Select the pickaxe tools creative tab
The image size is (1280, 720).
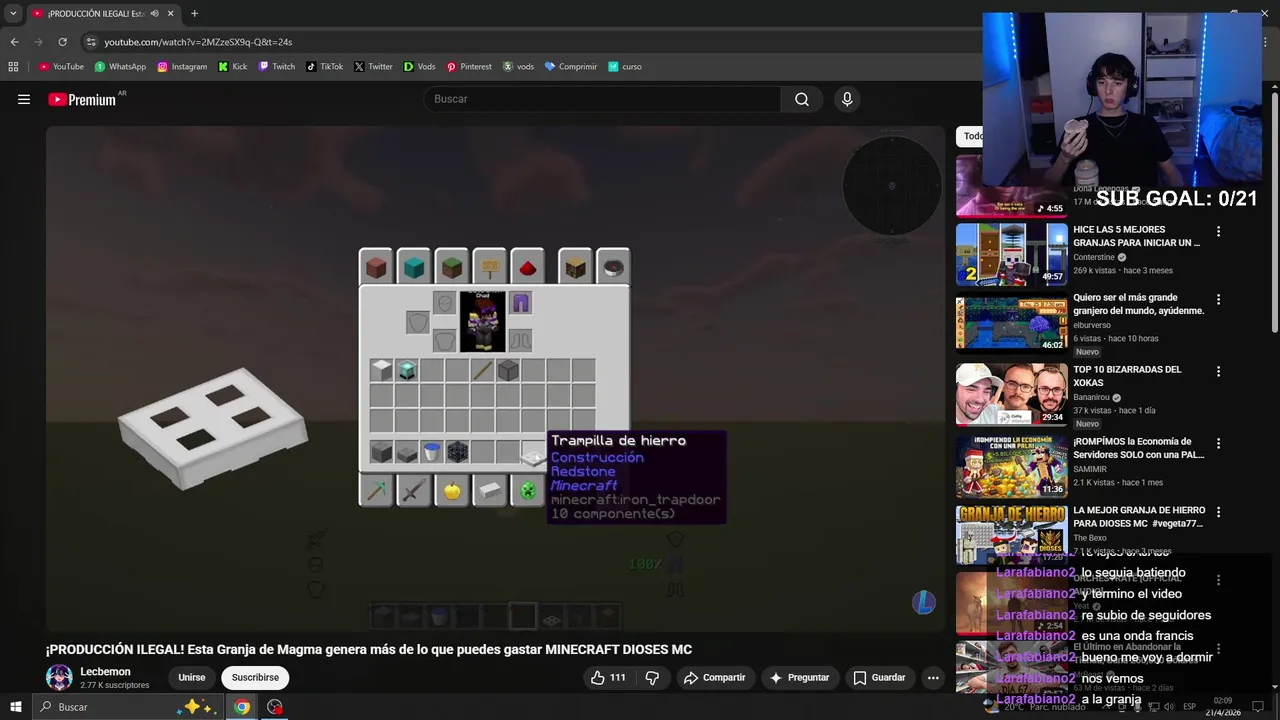pos(376,490)
